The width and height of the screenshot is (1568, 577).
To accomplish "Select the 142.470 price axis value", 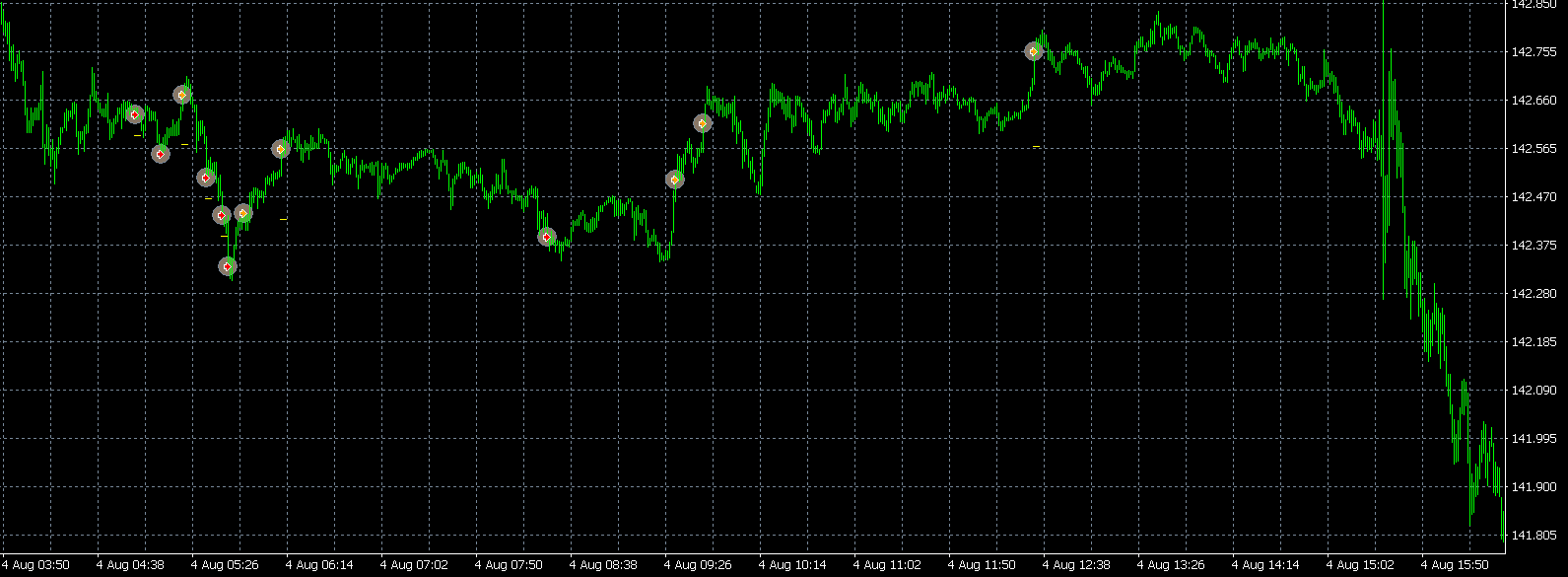I will click(x=1533, y=197).
